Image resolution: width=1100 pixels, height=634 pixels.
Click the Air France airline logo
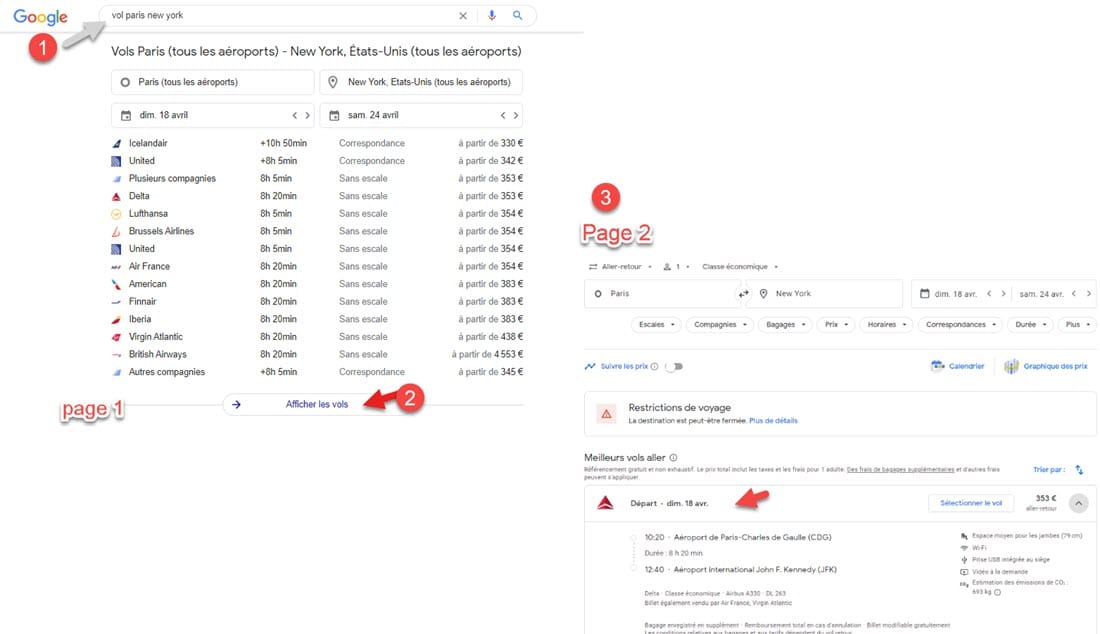pos(116,267)
